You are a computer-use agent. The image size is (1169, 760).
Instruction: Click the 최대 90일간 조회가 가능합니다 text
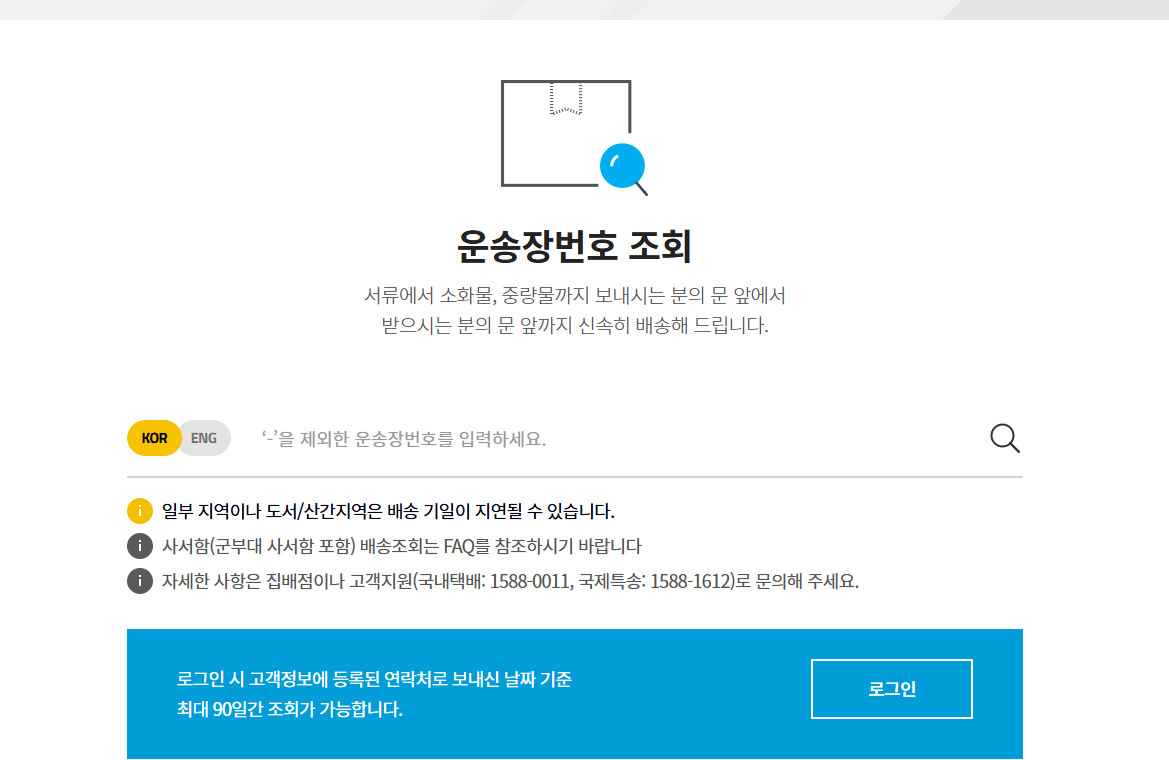pyautogui.click(x=290, y=709)
